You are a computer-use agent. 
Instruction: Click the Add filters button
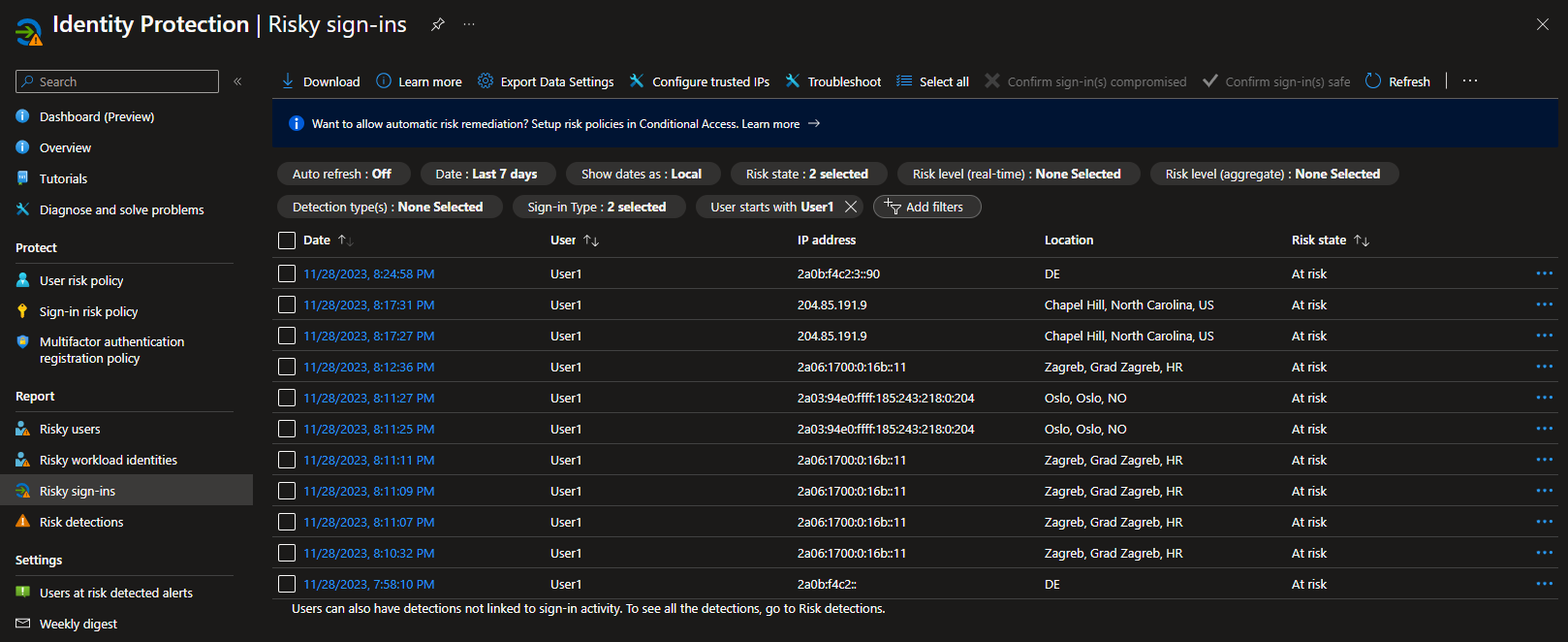926,207
